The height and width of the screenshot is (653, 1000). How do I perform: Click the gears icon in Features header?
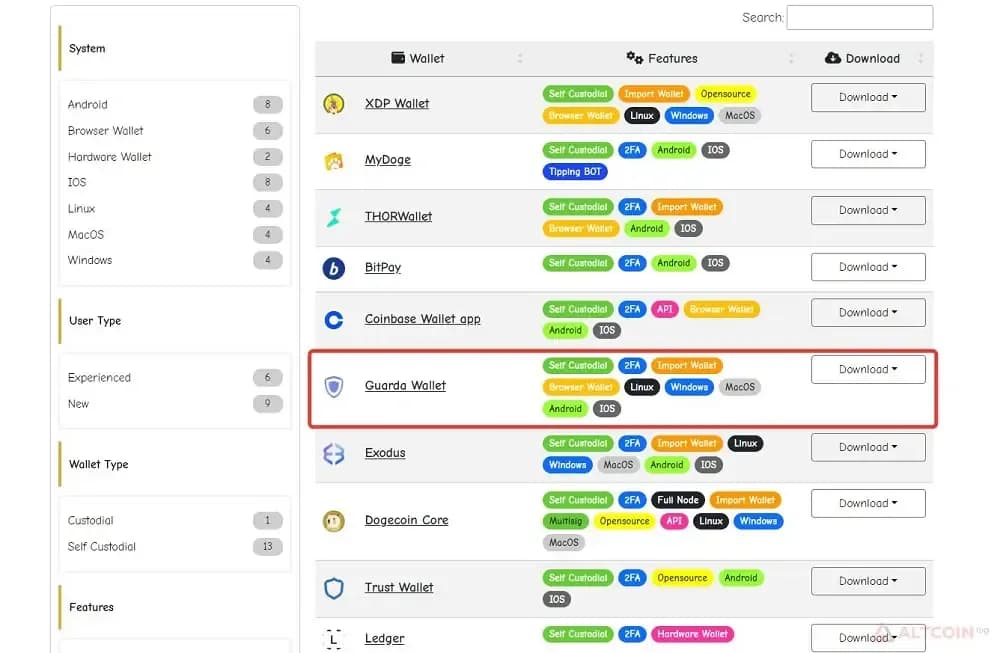tap(635, 58)
